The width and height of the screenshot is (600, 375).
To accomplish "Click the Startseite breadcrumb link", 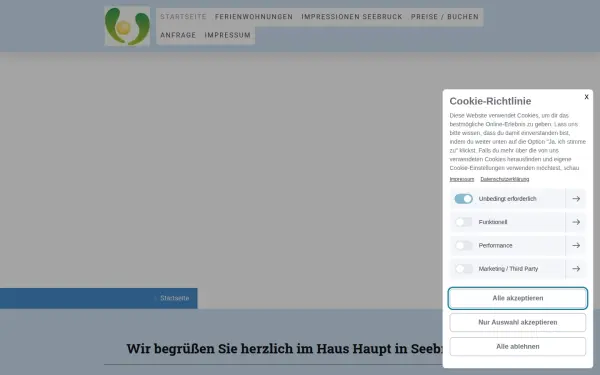I will 174,298.
